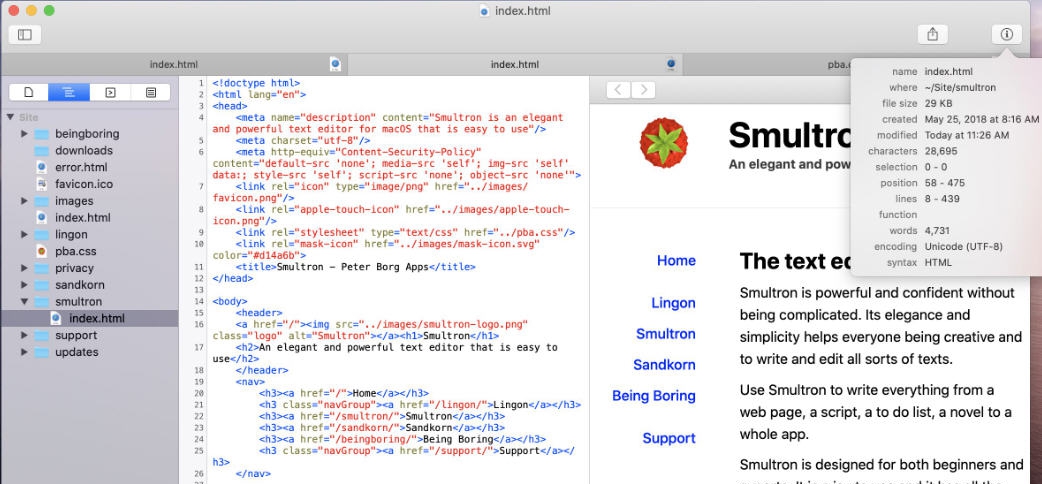This screenshot has height=484, width=1042.
Task: Place cursor on the <nav> line in editor
Action: click(x=251, y=382)
